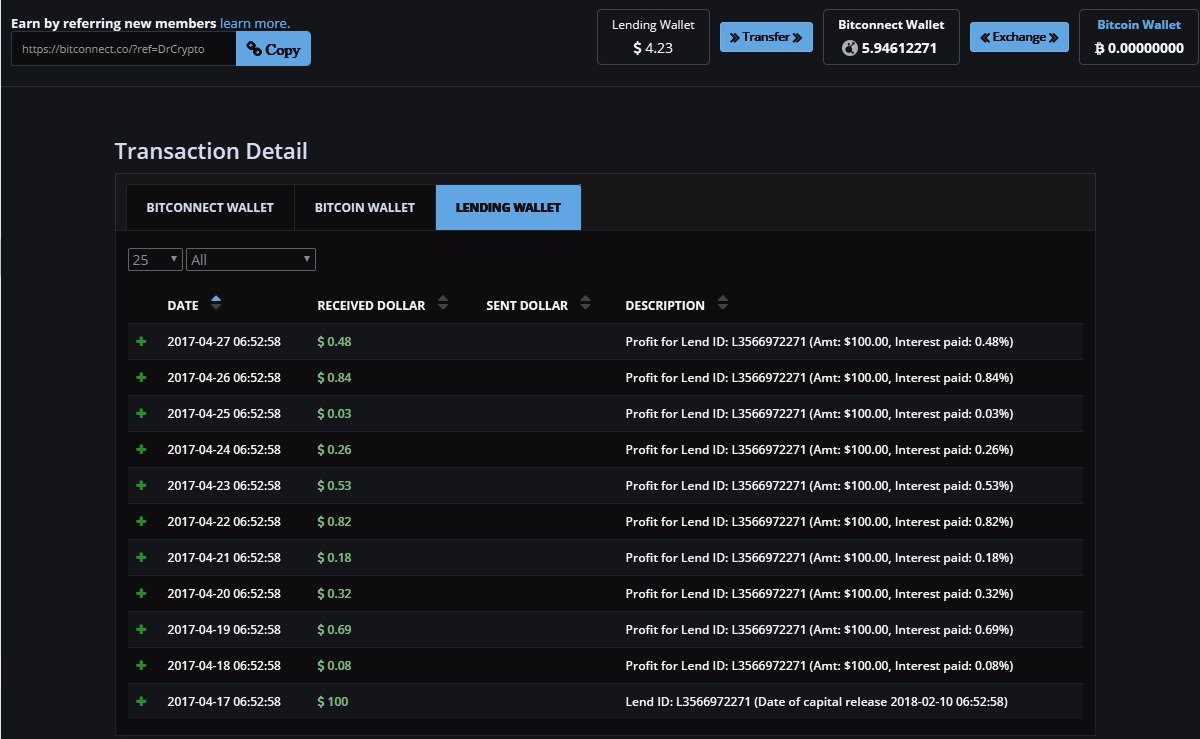Screen dimensions: 1200x739
Task: Copy the referral link
Action: (x=273, y=49)
